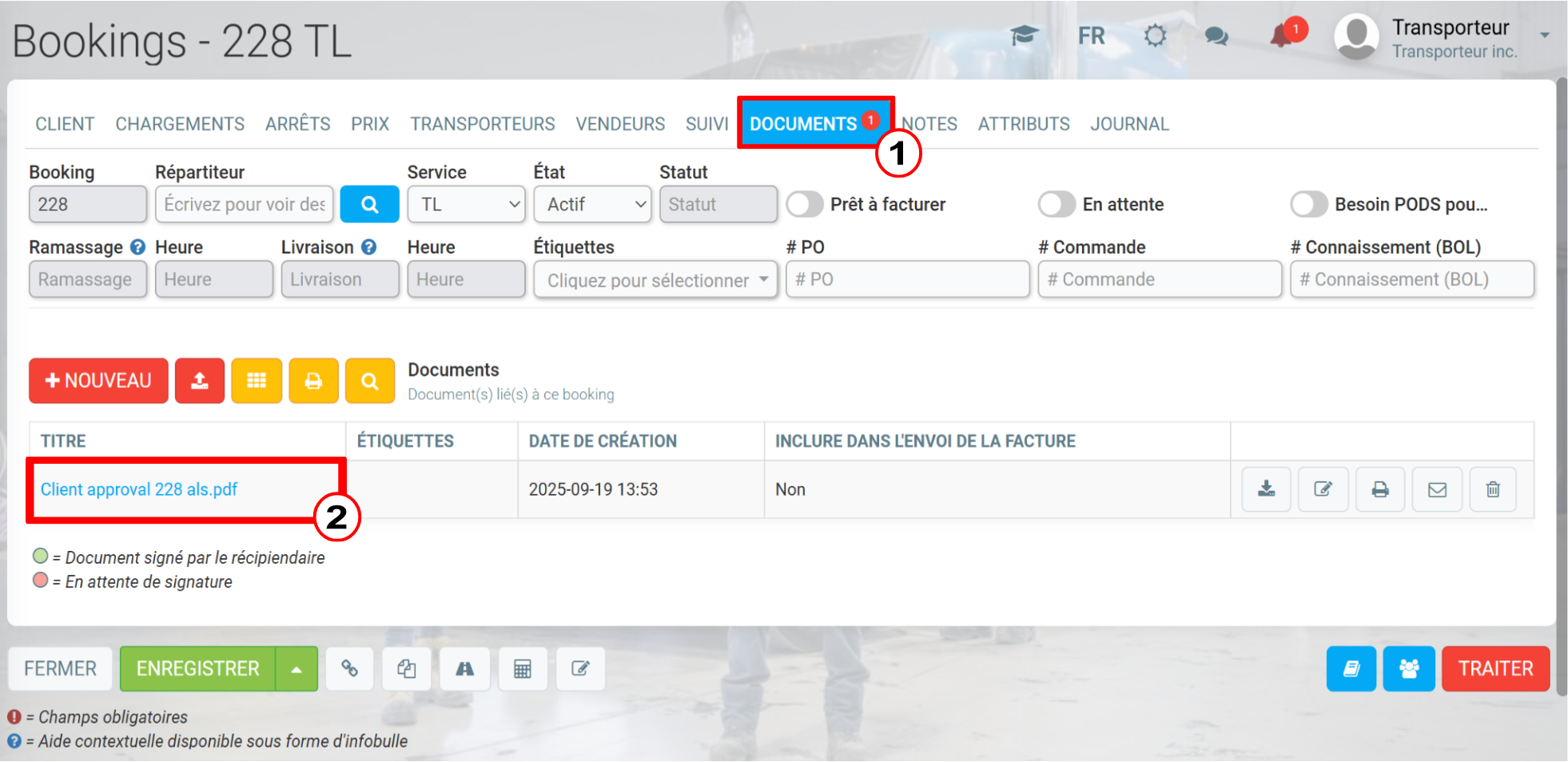The height and width of the screenshot is (762, 1568).
Task: Enable the Prêt à facturer toggle
Action: [805, 205]
